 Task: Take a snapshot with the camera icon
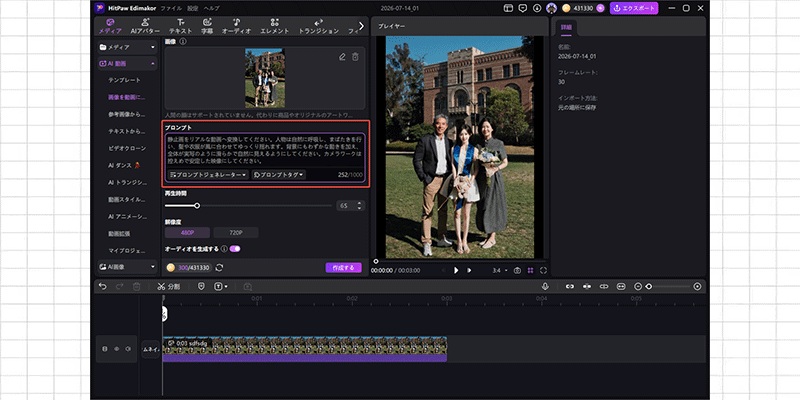517,270
